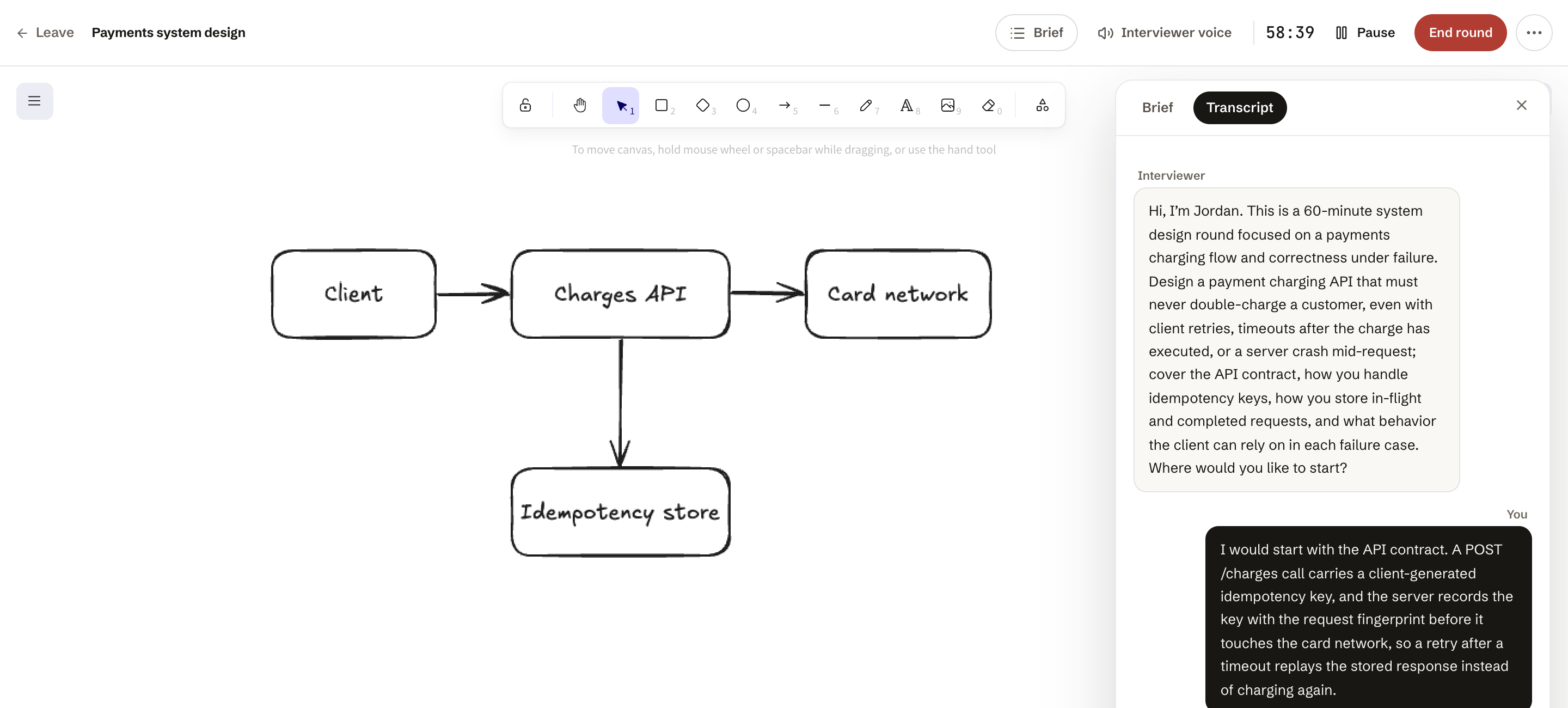Select the Charges API box

click(620, 294)
